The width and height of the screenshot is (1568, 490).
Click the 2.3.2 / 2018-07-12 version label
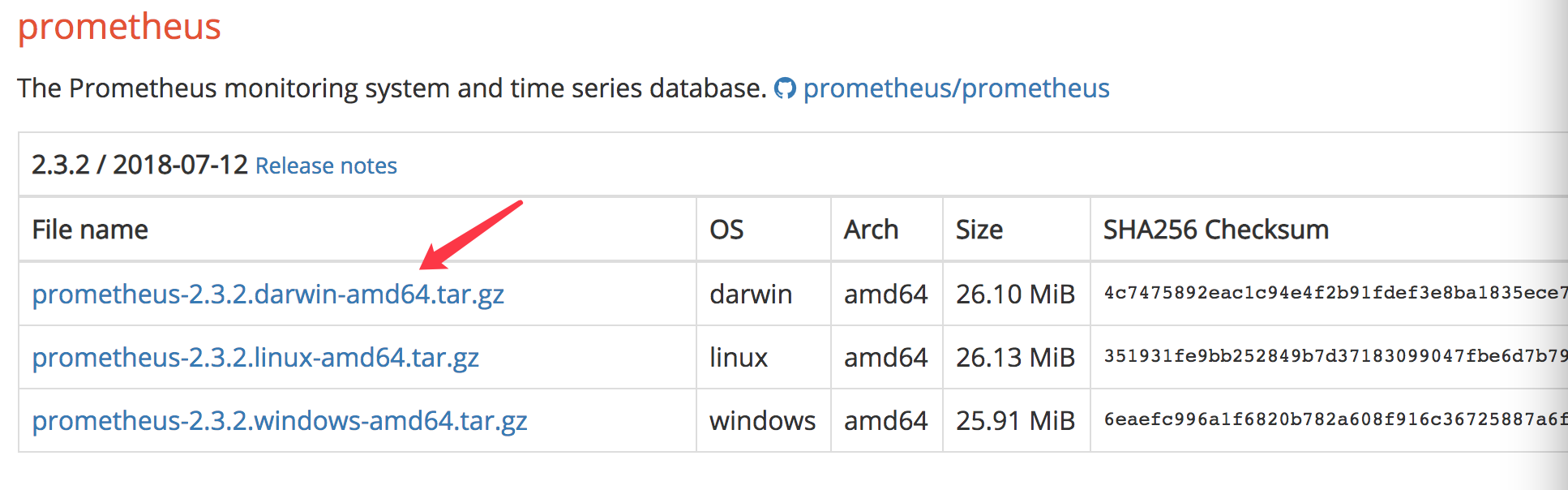tap(139, 165)
